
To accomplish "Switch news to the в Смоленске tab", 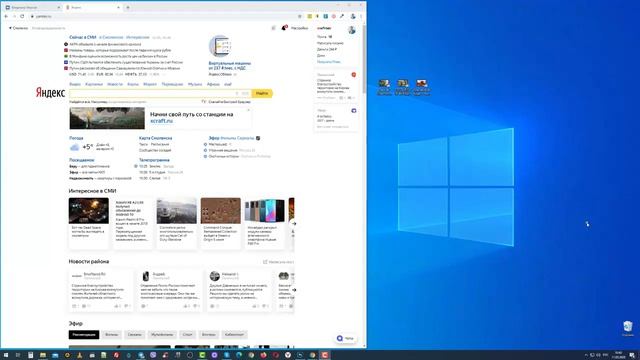I will [111, 37].
